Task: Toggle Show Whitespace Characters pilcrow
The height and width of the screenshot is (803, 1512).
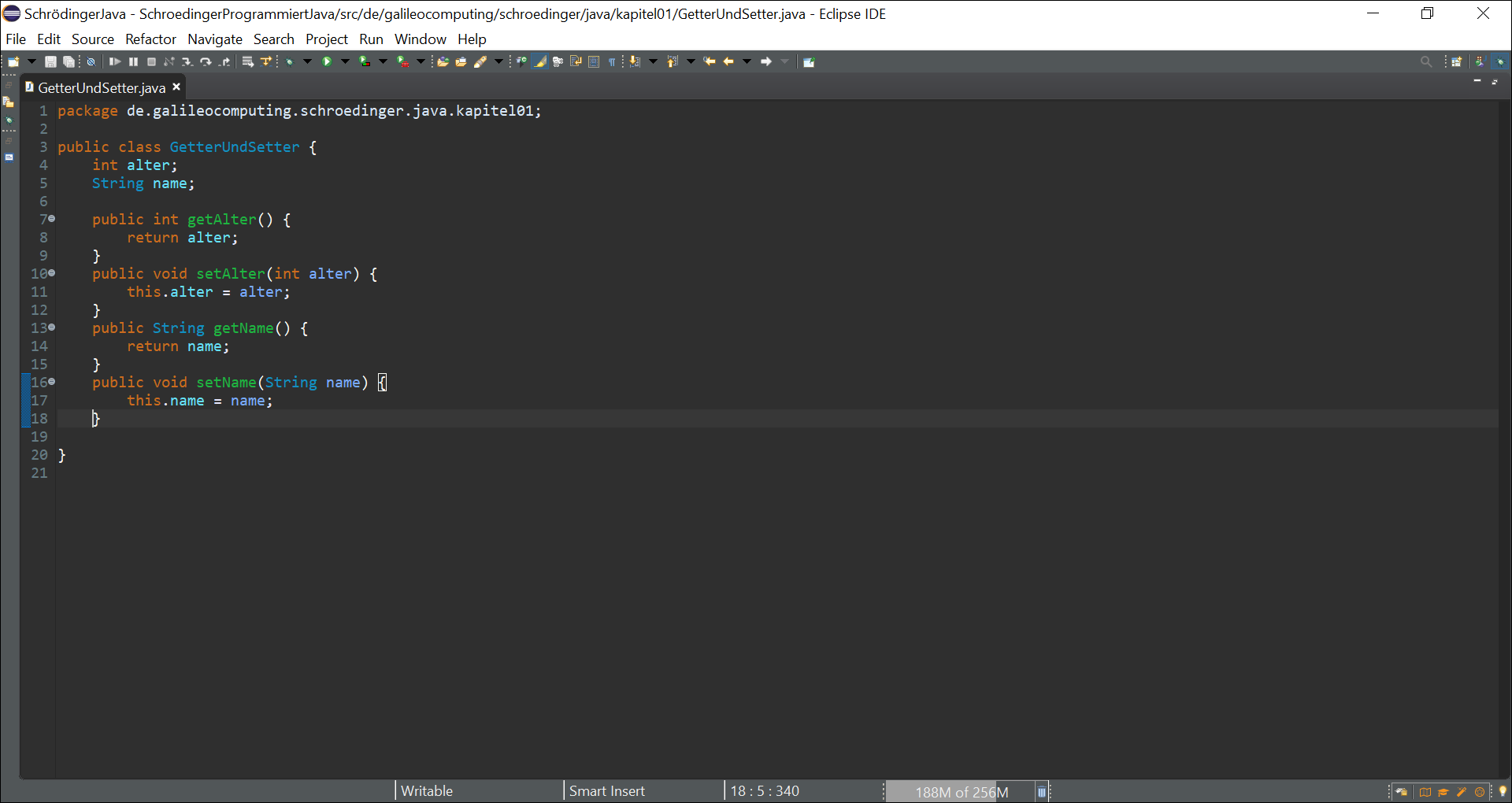Action: (x=612, y=61)
